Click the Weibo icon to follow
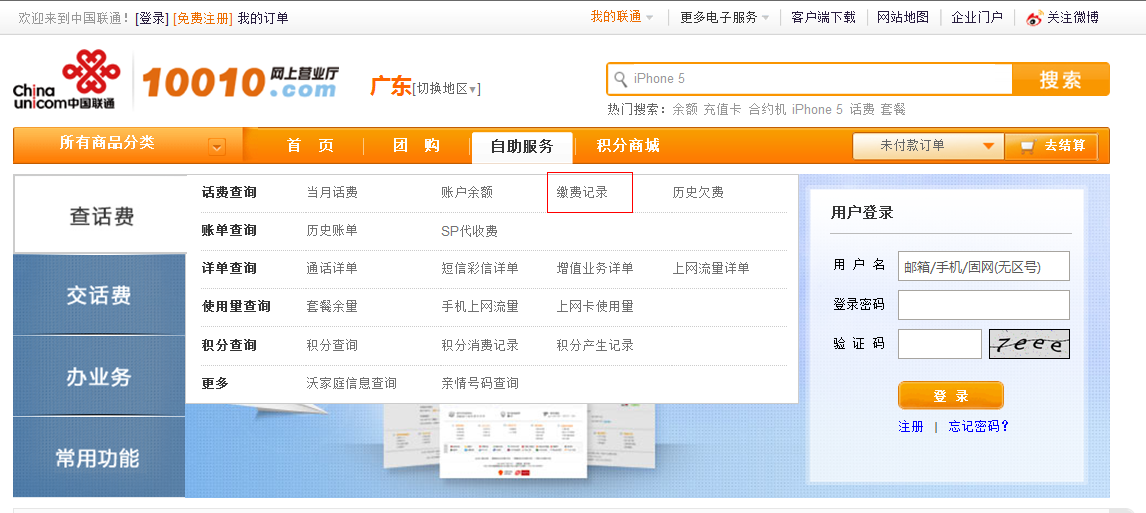Screen dimensions: 1146x513 (1034, 17)
